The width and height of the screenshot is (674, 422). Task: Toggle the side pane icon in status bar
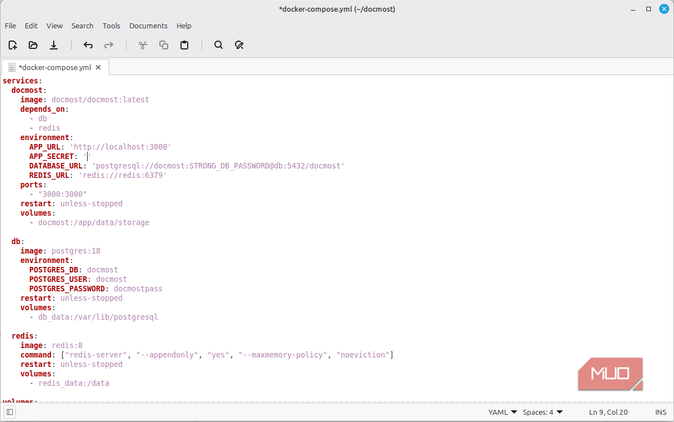tap(9, 412)
